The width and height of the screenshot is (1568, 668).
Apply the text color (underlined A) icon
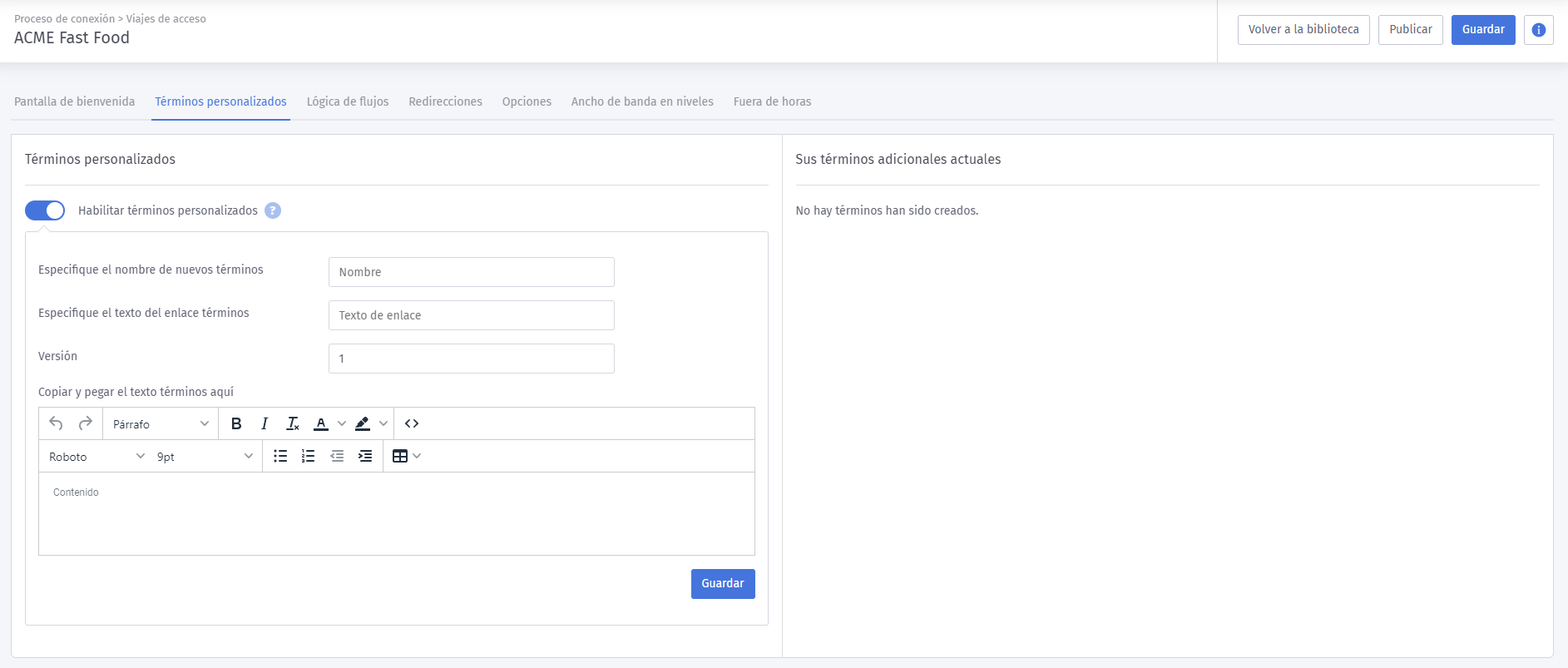pyautogui.click(x=321, y=423)
